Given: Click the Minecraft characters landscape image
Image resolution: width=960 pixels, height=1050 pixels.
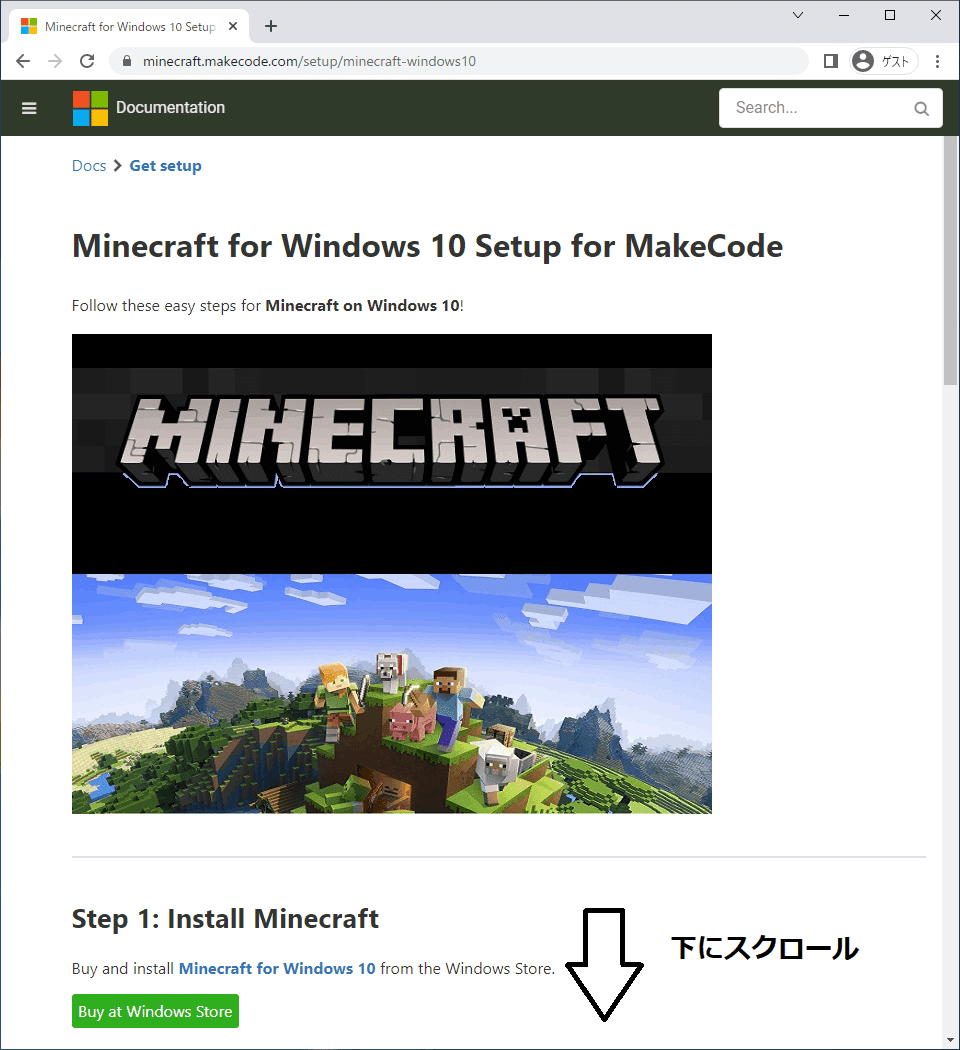Looking at the screenshot, I should 392,694.
